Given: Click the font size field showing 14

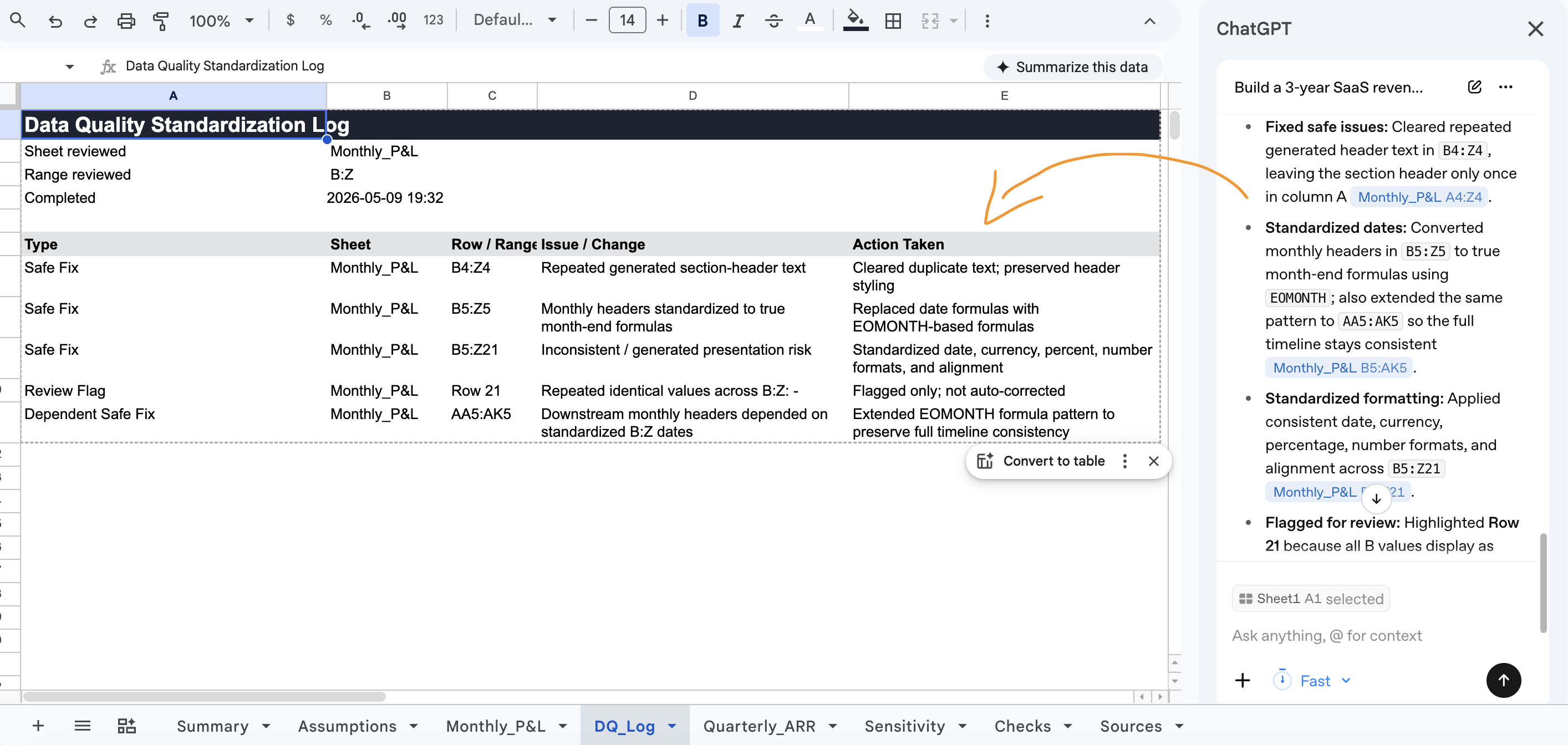Looking at the screenshot, I should 627,21.
